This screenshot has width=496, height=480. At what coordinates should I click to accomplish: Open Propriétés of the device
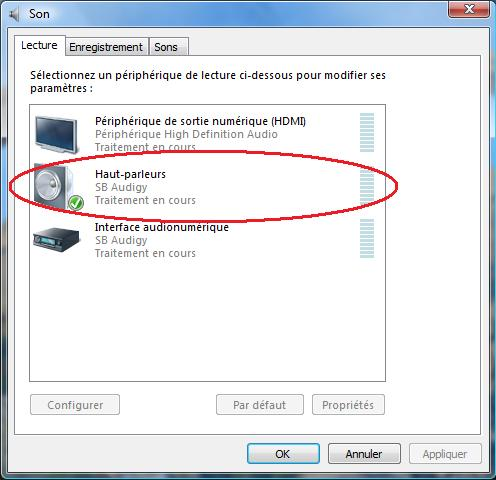[x=348, y=405]
